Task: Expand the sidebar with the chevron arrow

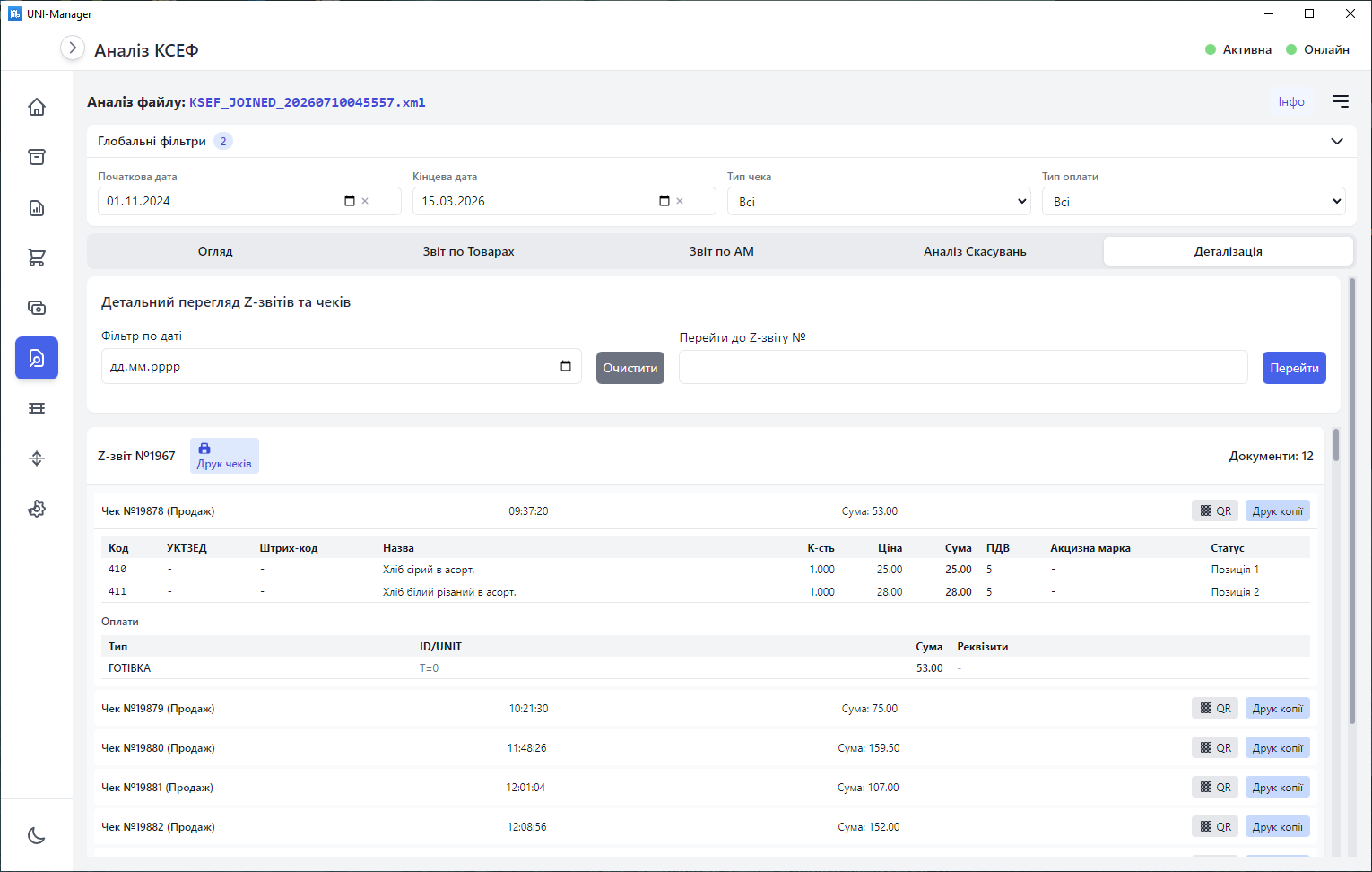Action: (x=73, y=48)
